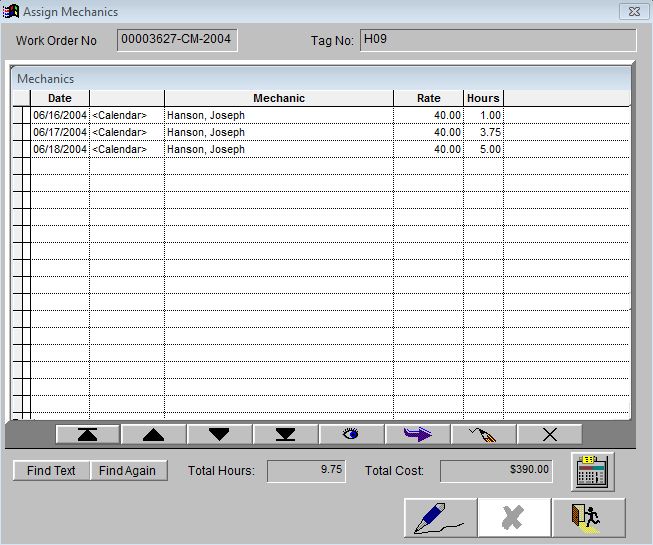Open <Calendar> for 06/18/2004 row
This screenshot has height=545, width=653.
127,149
